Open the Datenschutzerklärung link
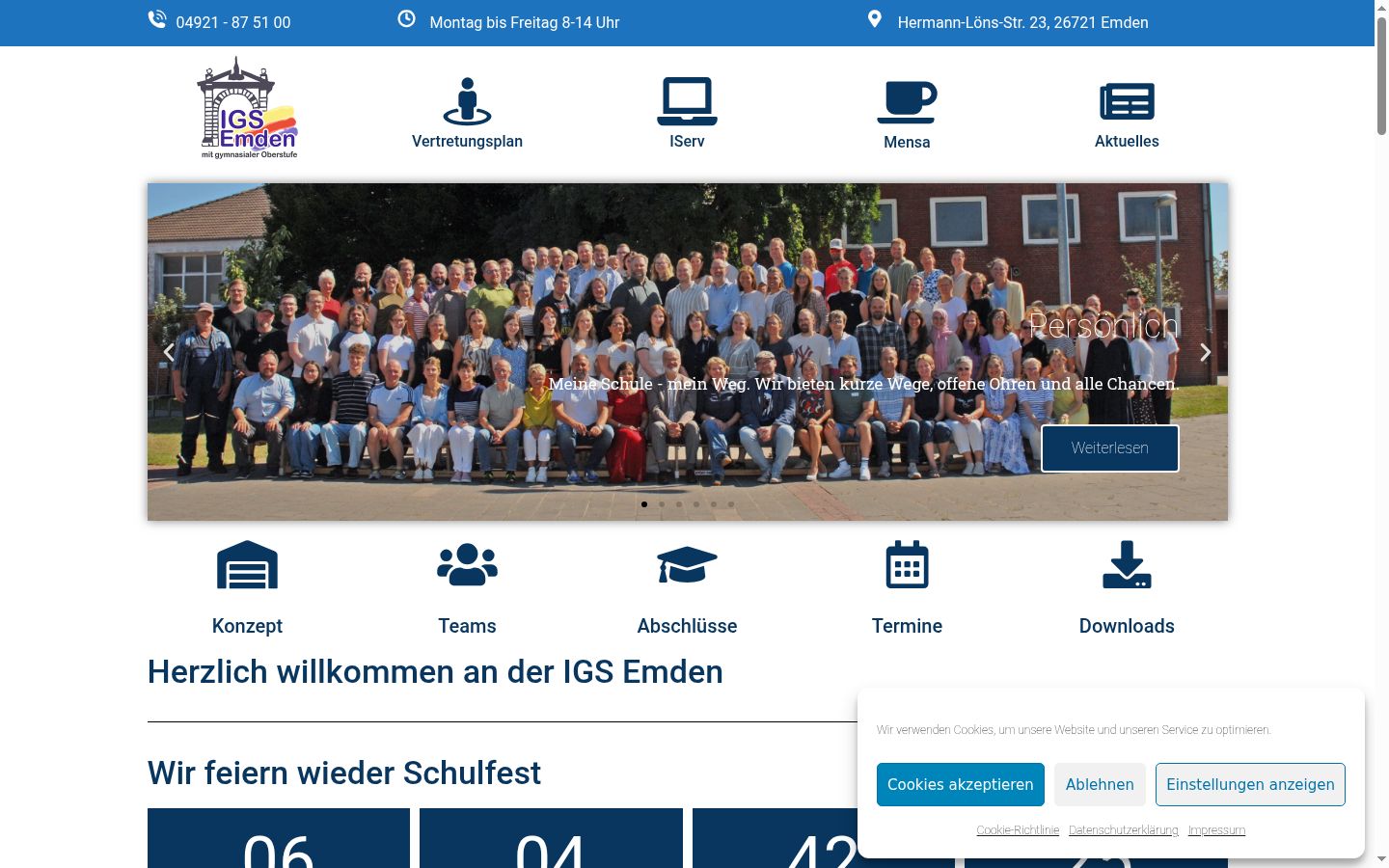 click(x=1124, y=830)
